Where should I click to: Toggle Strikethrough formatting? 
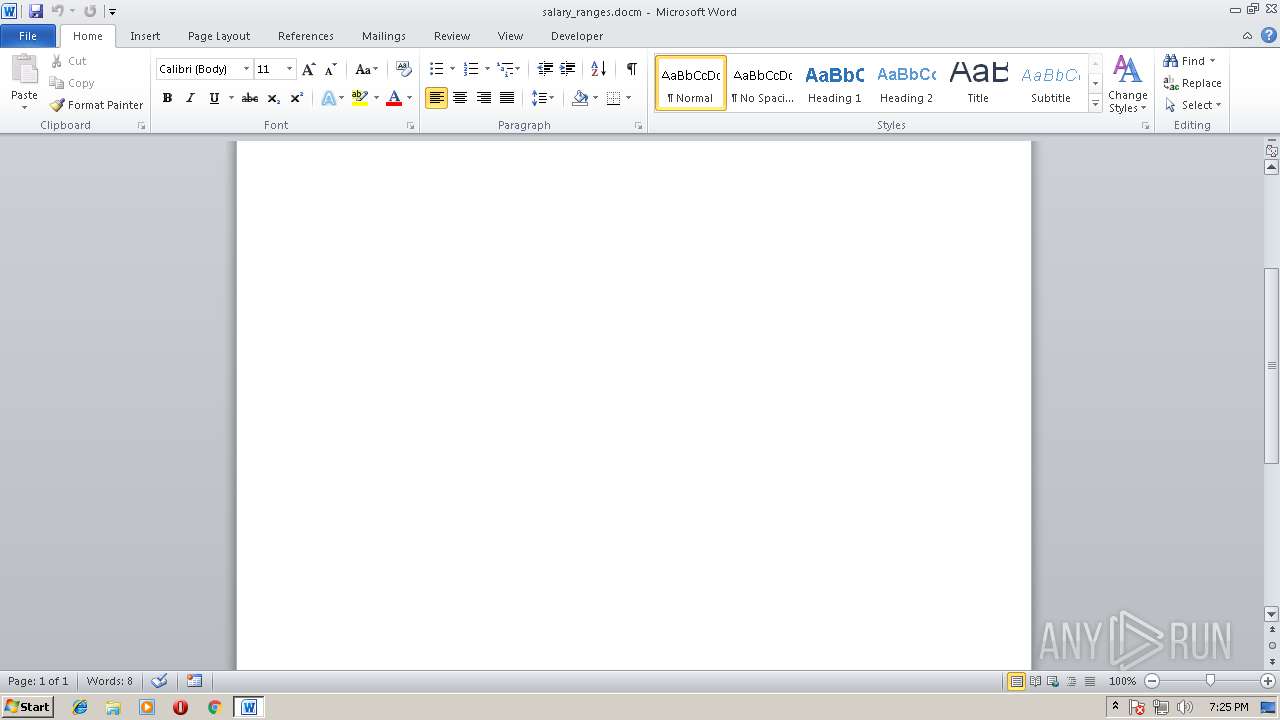(x=250, y=98)
